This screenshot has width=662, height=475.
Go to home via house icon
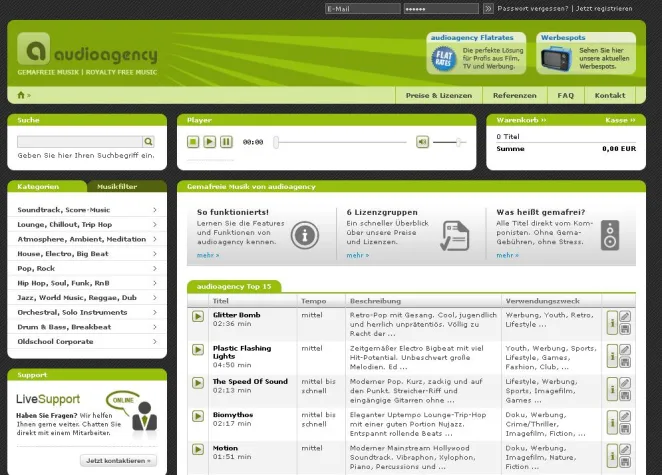point(20,95)
